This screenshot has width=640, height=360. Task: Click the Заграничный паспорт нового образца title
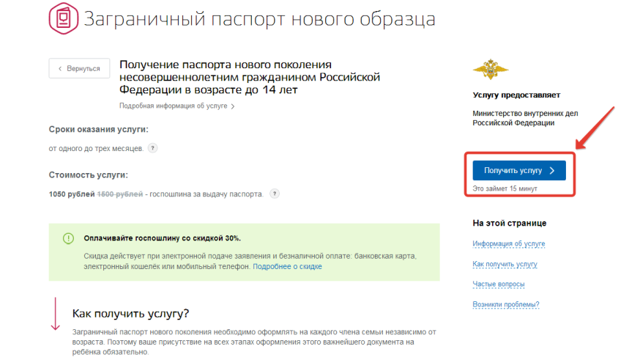pos(260,19)
